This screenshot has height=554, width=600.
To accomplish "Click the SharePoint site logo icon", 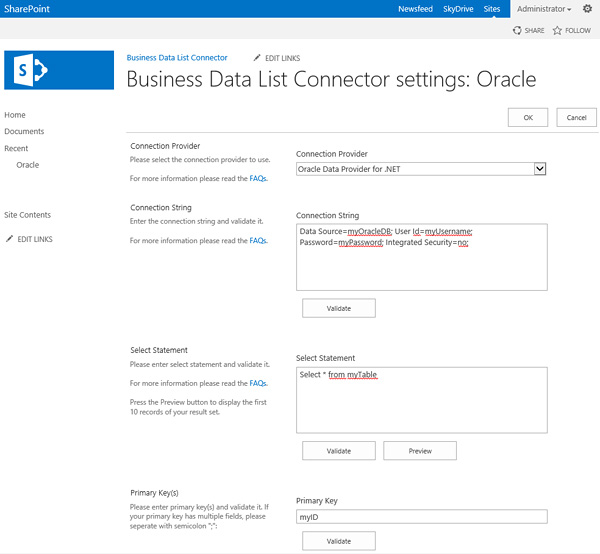I will pyautogui.click(x=45, y=70).
